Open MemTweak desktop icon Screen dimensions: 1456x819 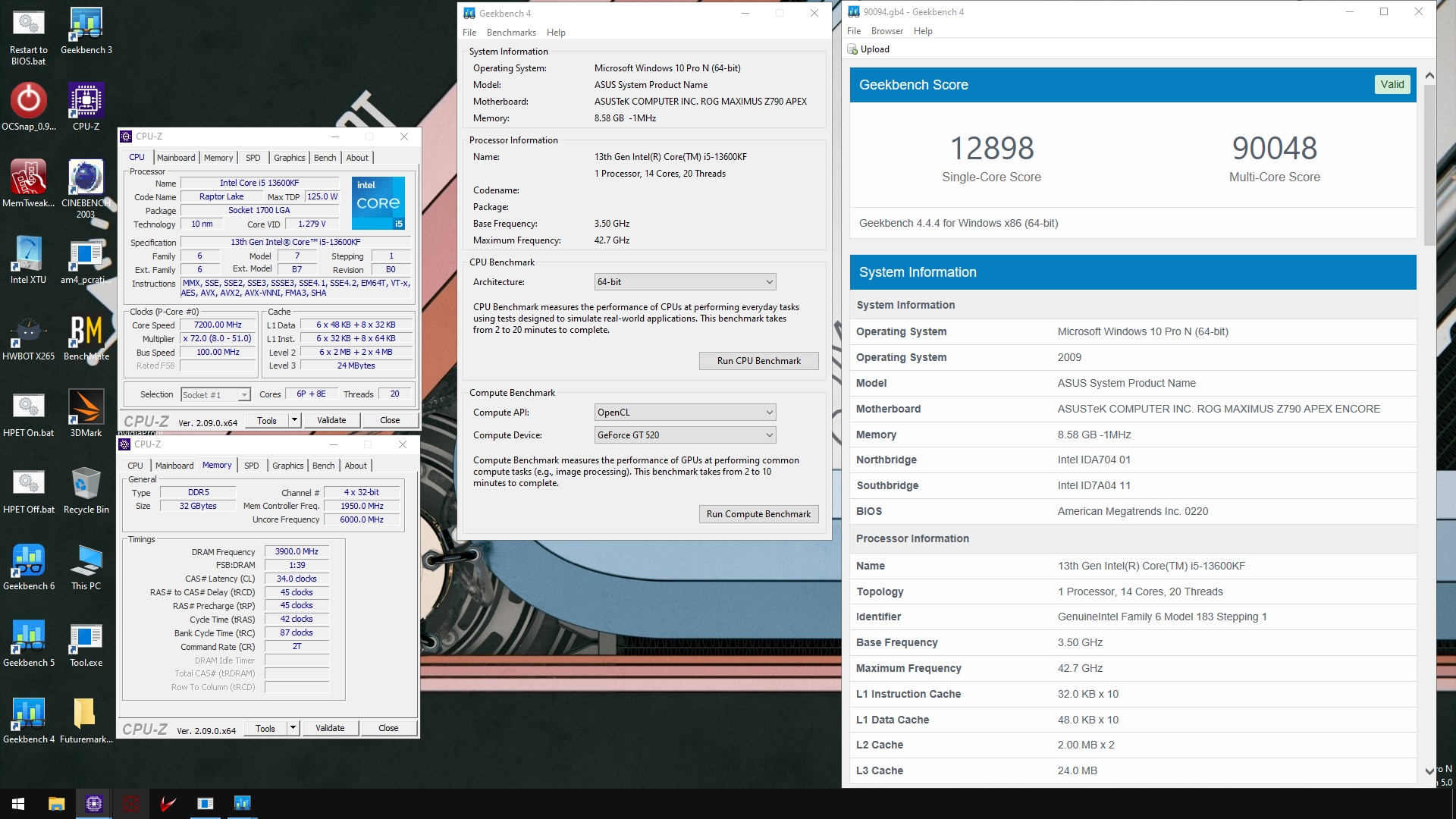tap(28, 184)
